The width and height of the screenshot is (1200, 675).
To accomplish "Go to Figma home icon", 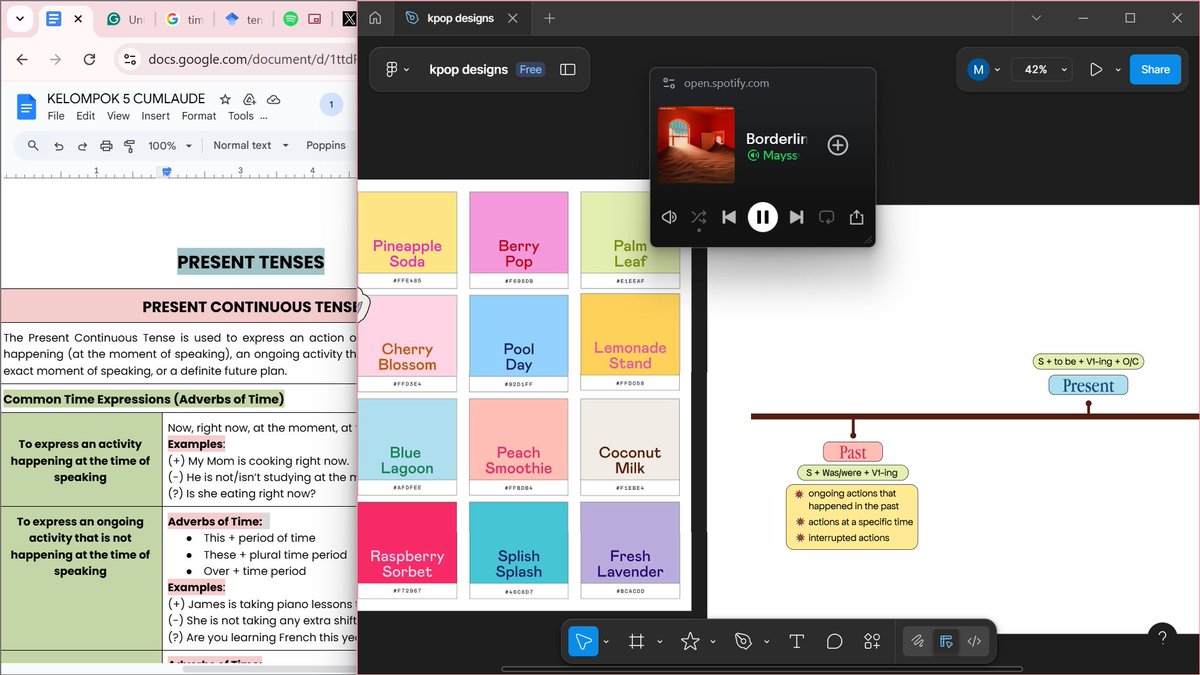I will point(375,18).
